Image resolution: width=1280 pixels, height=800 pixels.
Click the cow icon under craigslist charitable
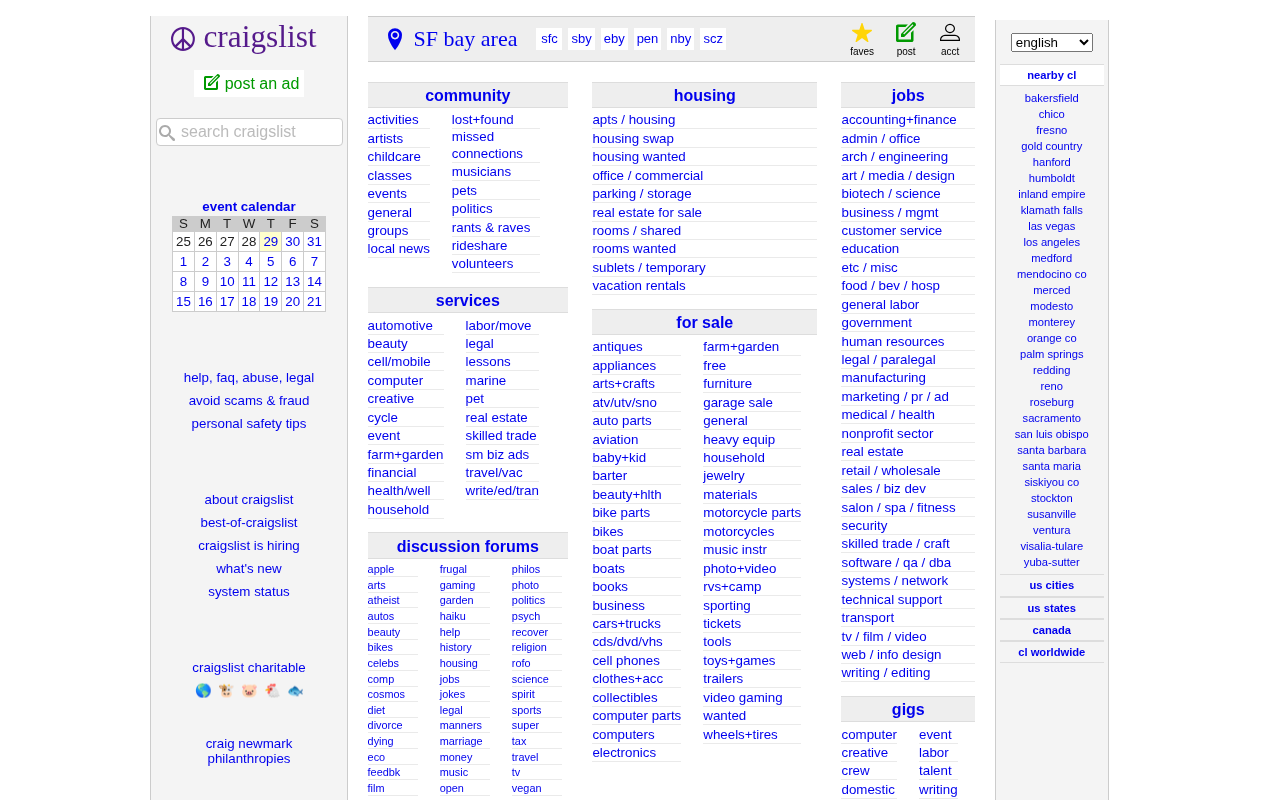226,690
